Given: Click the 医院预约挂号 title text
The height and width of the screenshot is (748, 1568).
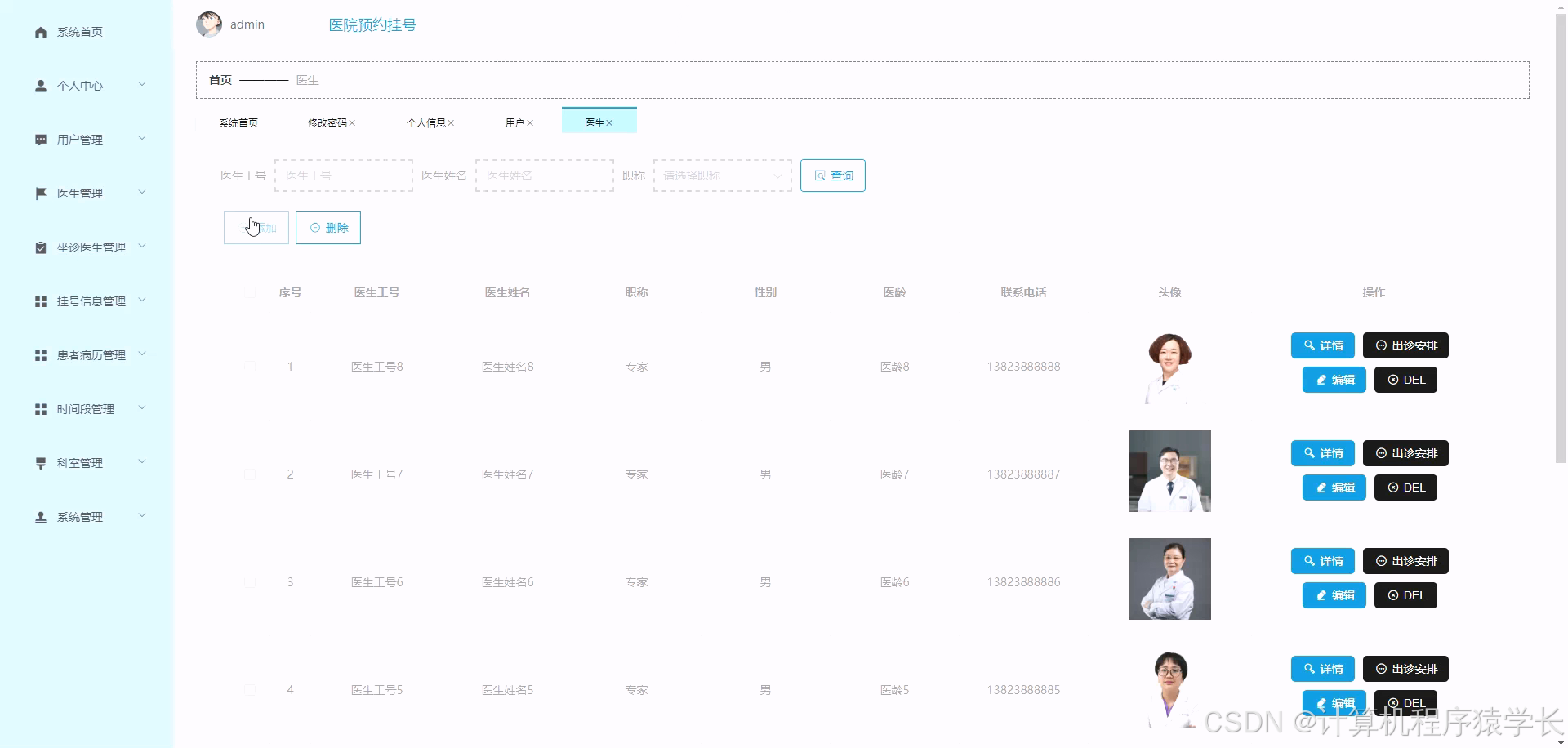Looking at the screenshot, I should (x=372, y=25).
